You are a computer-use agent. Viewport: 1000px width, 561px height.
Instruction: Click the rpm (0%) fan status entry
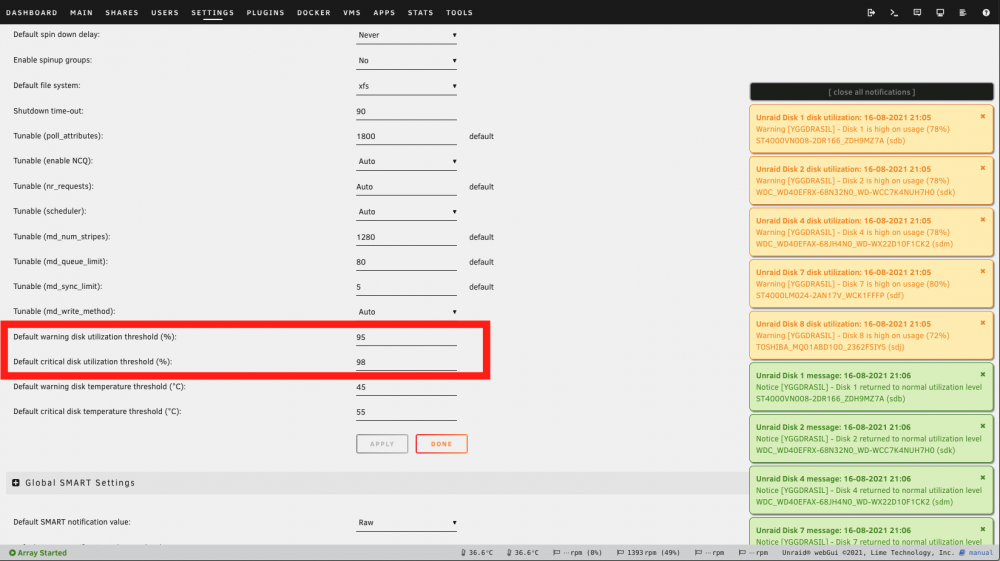click(x=577, y=553)
